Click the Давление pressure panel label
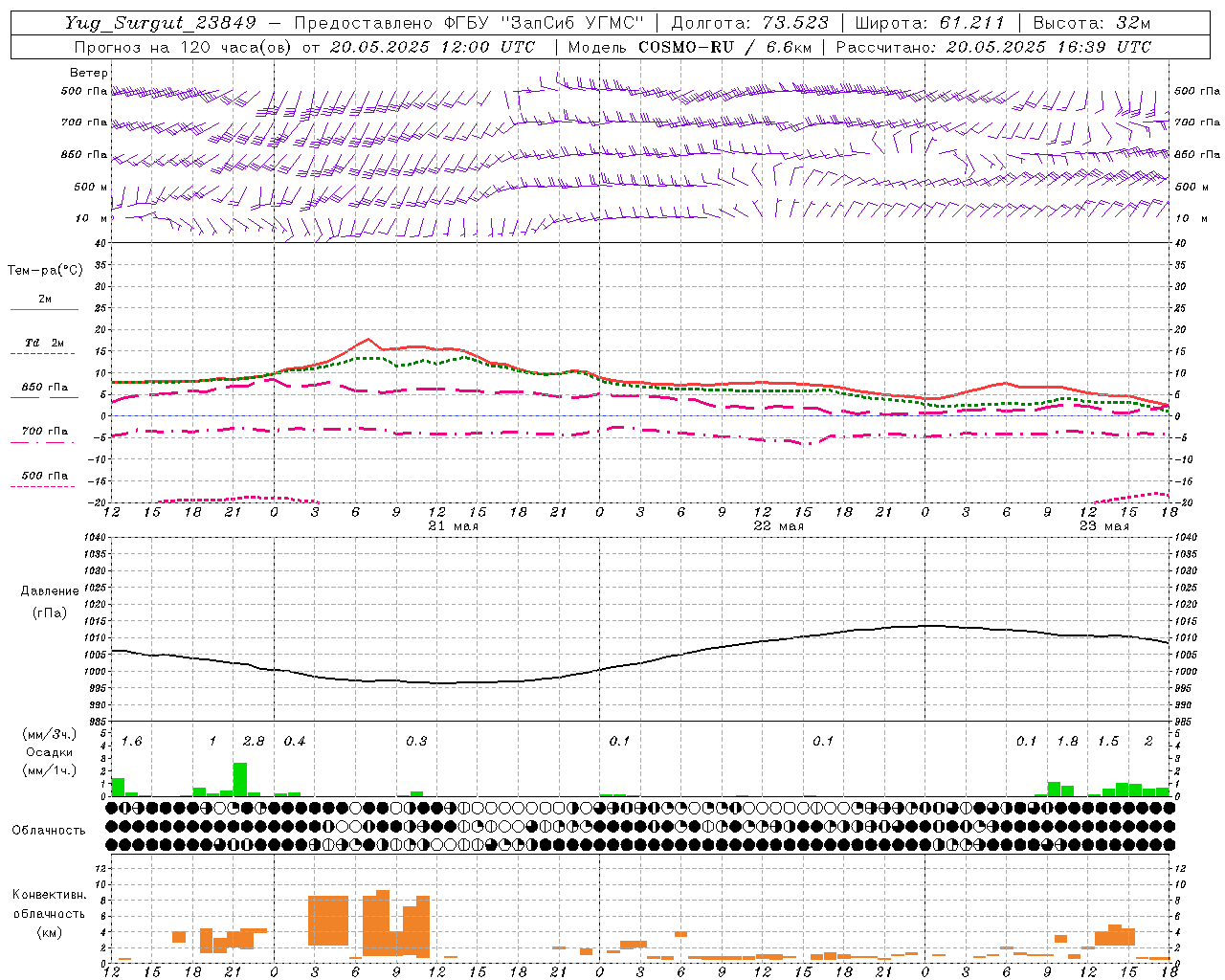 coord(50,591)
